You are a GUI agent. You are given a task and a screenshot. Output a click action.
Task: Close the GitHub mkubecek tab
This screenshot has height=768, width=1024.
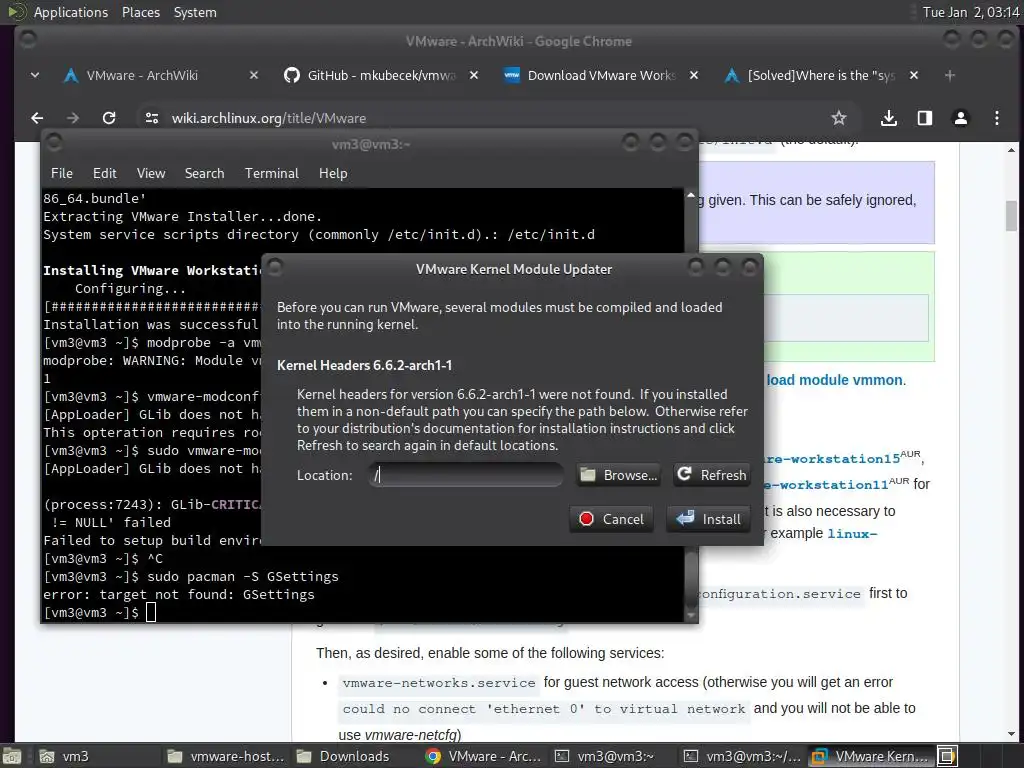(474, 76)
